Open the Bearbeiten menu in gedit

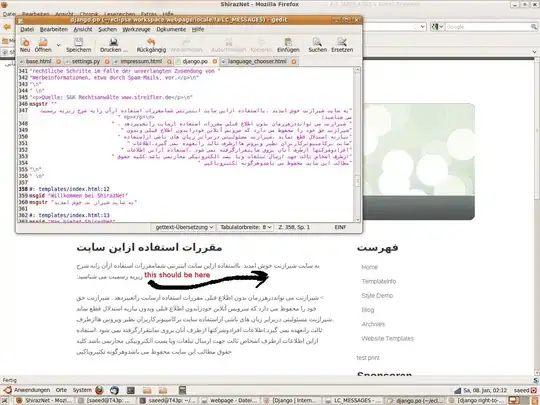(x=54, y=30)
